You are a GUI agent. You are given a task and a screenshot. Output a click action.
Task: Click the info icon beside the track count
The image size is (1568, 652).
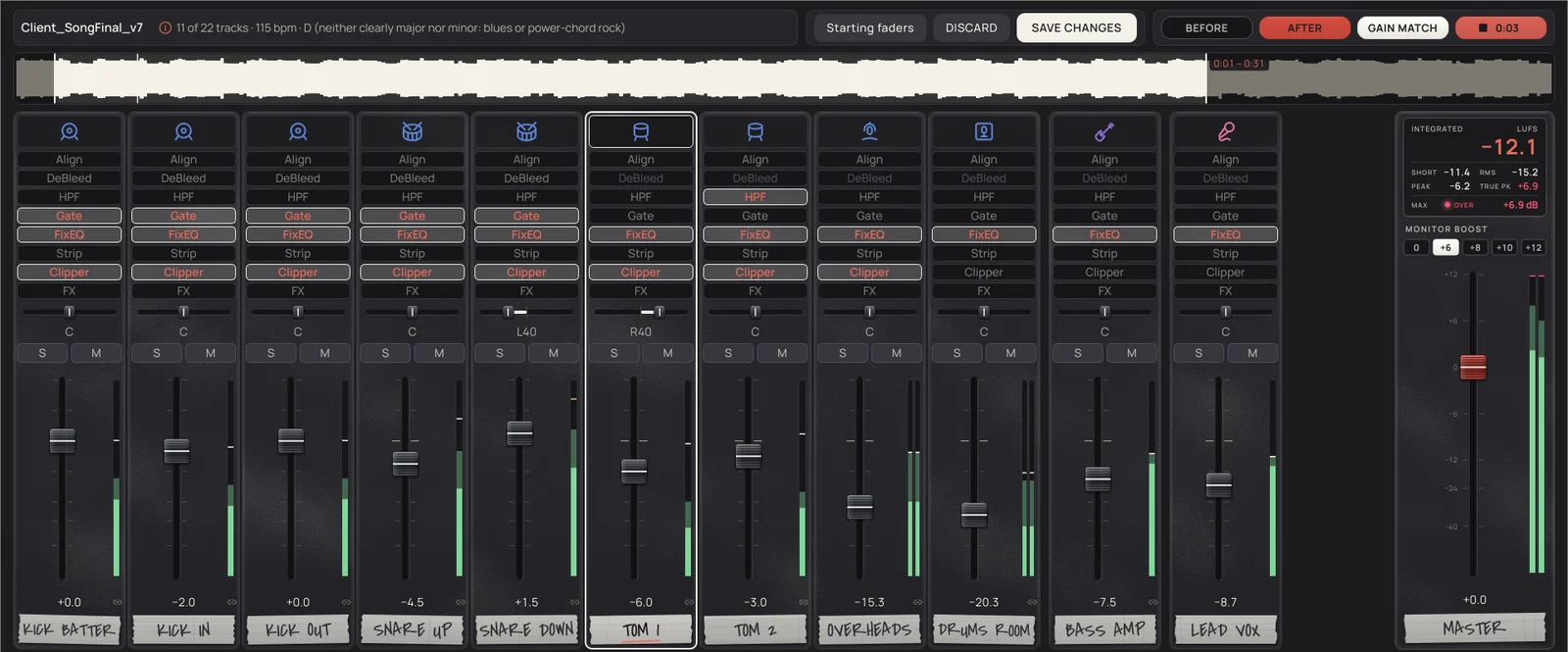(165, 28)
